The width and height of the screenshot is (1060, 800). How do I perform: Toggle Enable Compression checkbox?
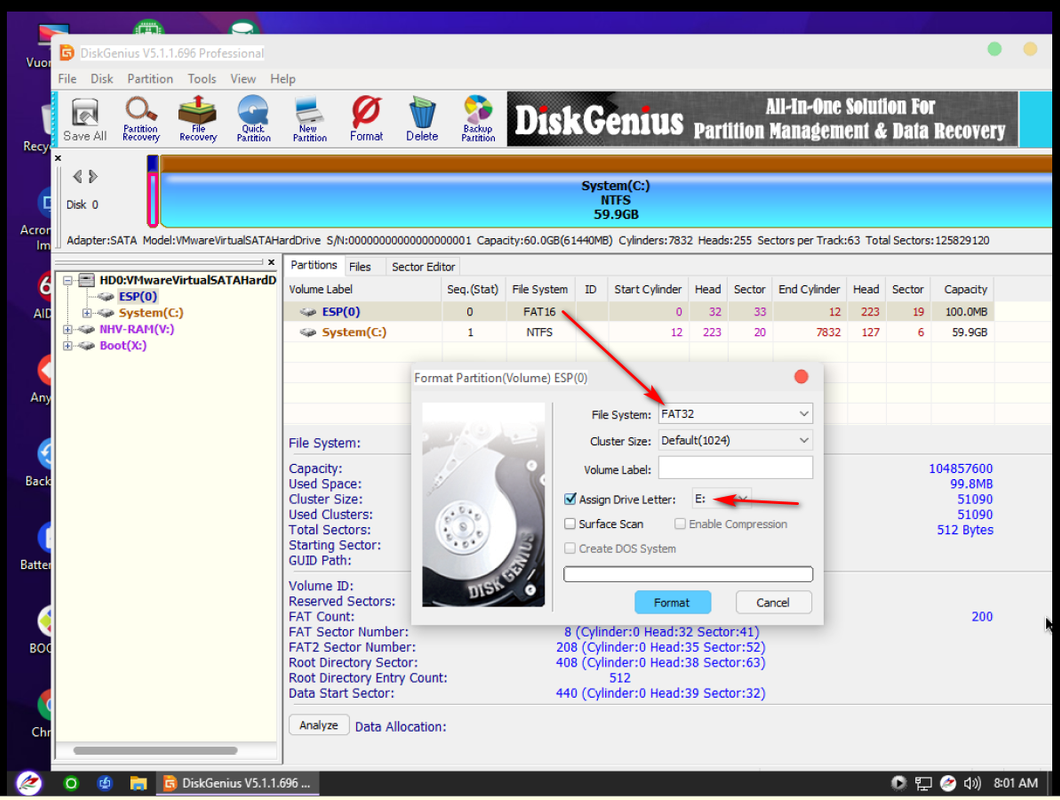680,523
